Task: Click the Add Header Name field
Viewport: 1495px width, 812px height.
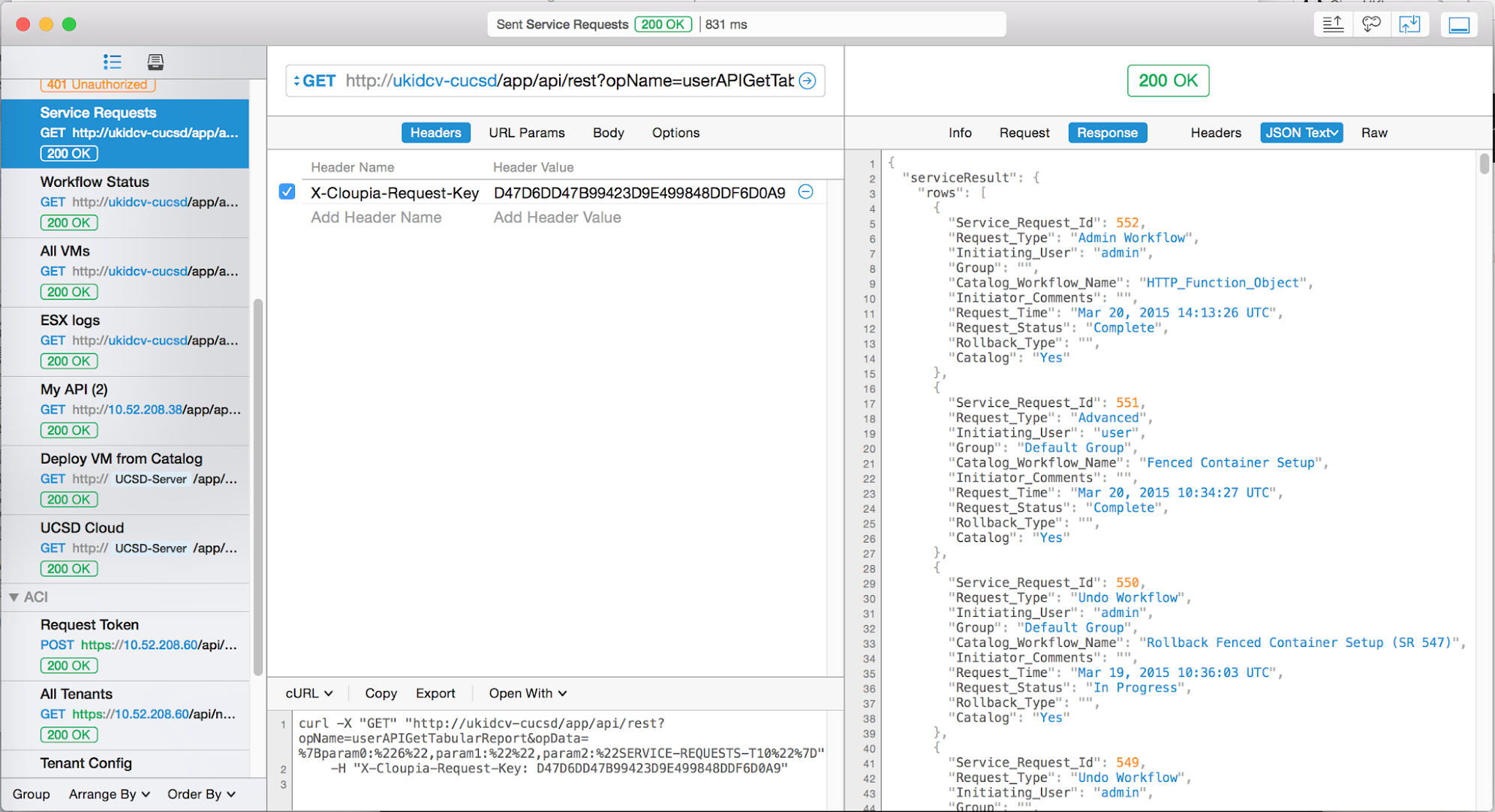Action: (x=376, y=218)
